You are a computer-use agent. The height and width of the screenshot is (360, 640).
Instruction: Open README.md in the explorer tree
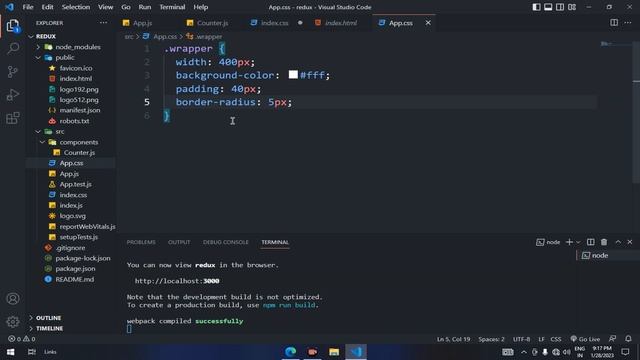(74, 279)
